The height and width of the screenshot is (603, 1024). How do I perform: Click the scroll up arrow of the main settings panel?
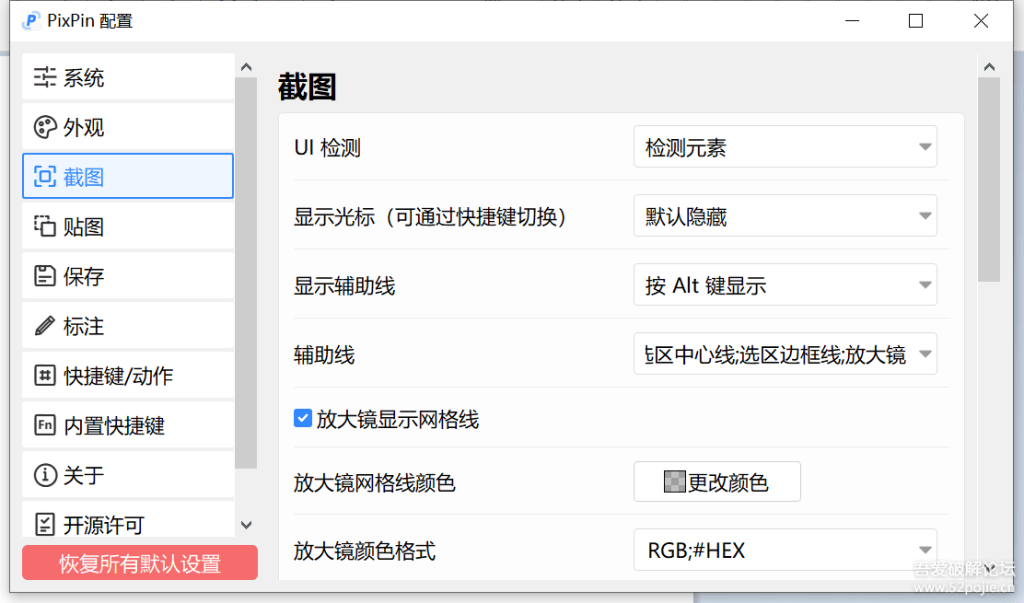tap(989, 67)
